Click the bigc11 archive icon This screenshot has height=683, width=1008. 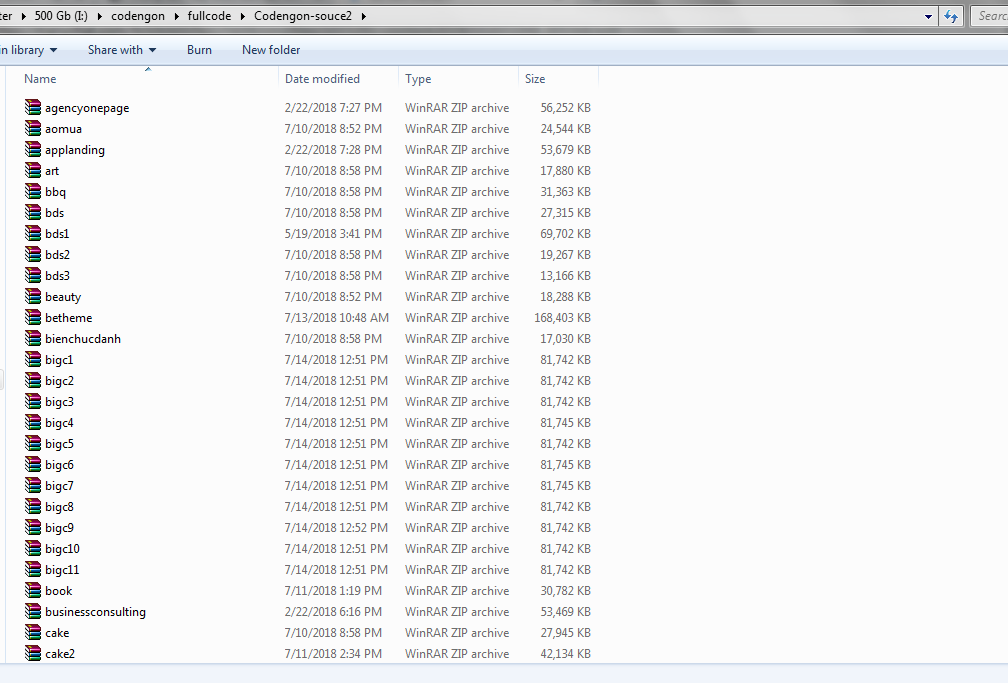tap(33, 570)
